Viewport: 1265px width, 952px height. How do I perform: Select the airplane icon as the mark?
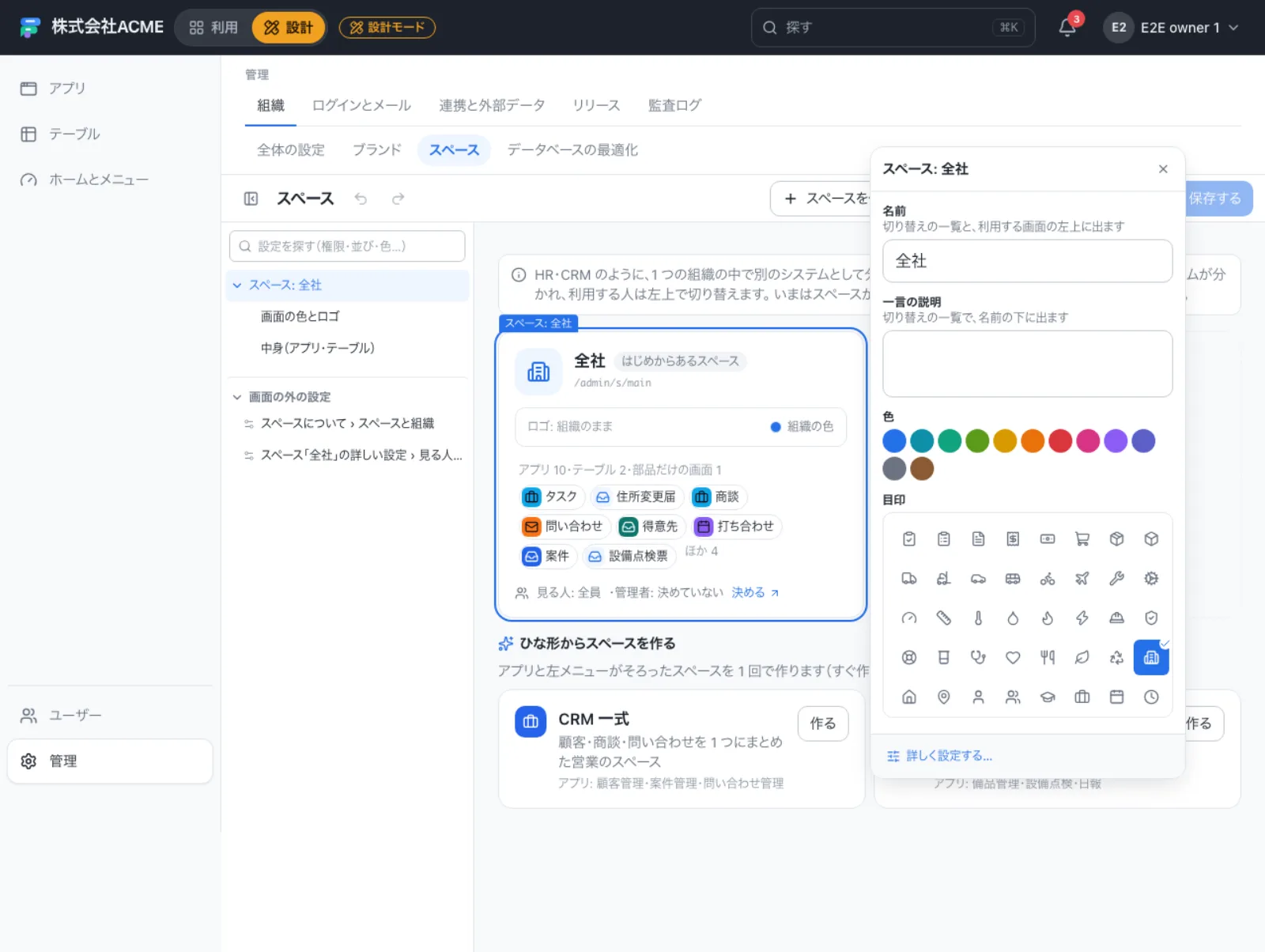(x=1082, y=579)
